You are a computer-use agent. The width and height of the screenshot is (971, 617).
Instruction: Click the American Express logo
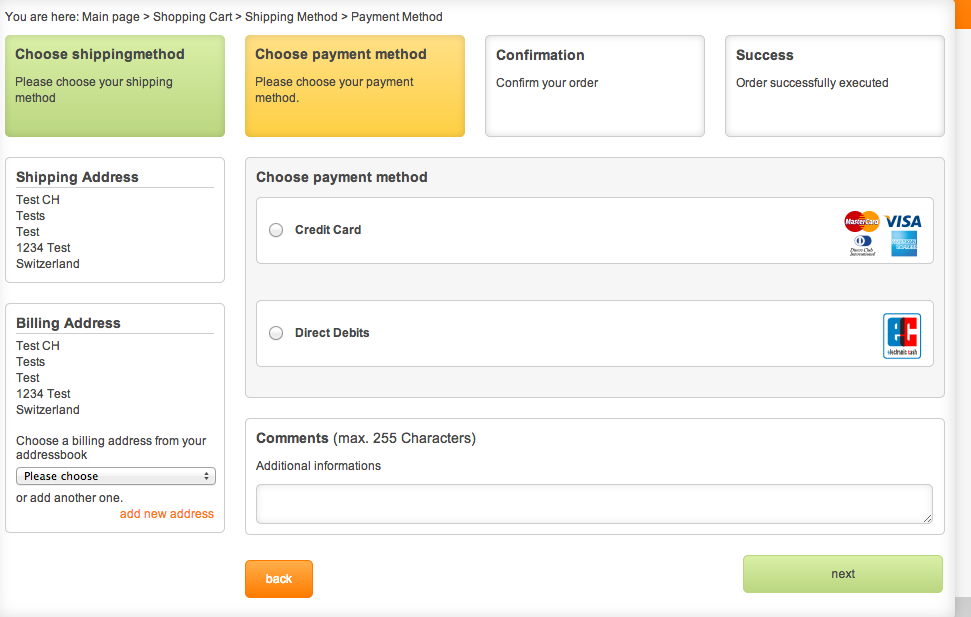[904, 244]
